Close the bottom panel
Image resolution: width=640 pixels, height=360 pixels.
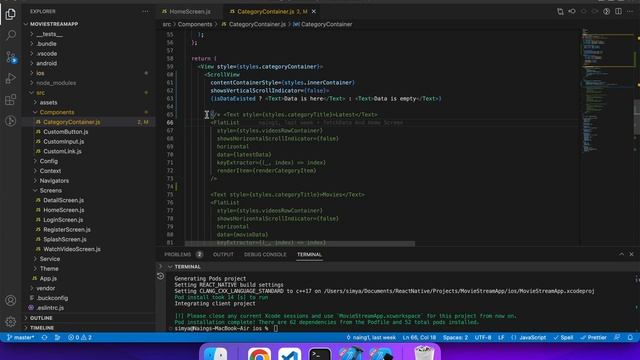pyautogui.click(x=631, y=254)
